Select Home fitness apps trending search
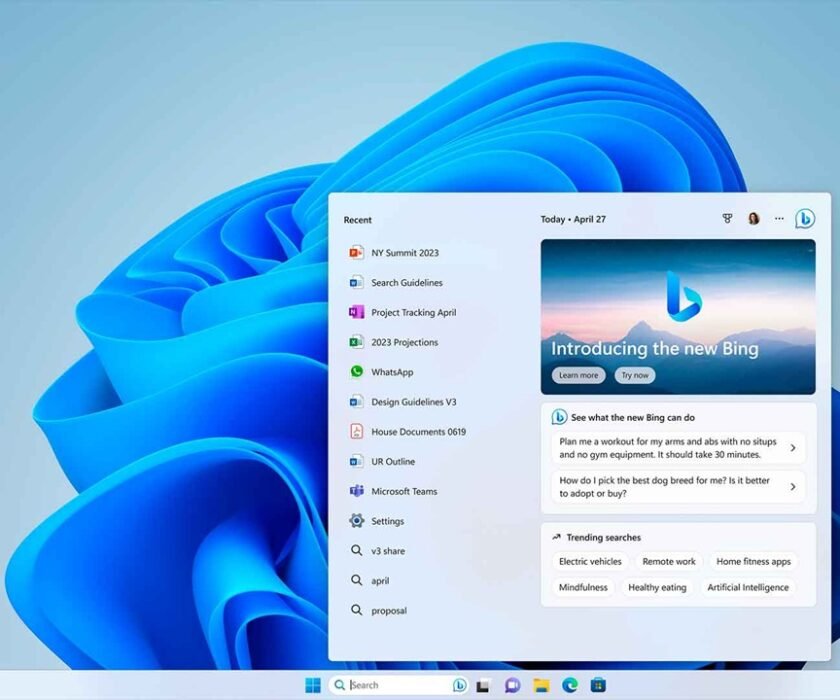 pyautogui.click(x=753, y=561)
